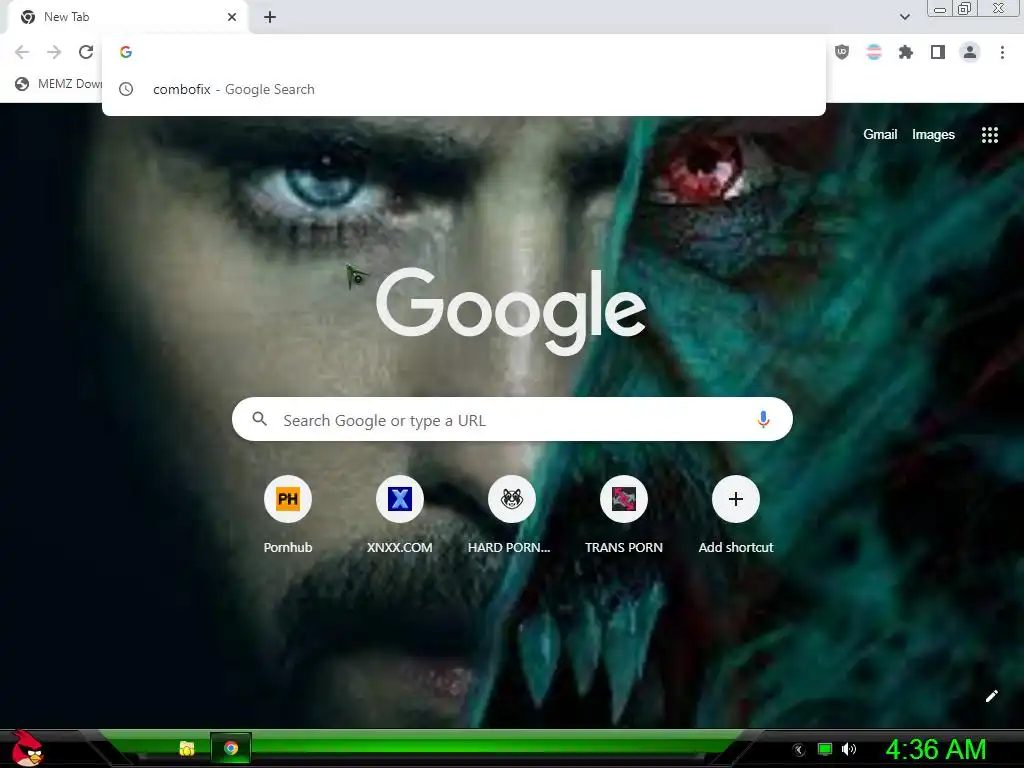Click the Google logo
Image resolution: width=1024 pixels, height=768 pixels.
(511, 310)
